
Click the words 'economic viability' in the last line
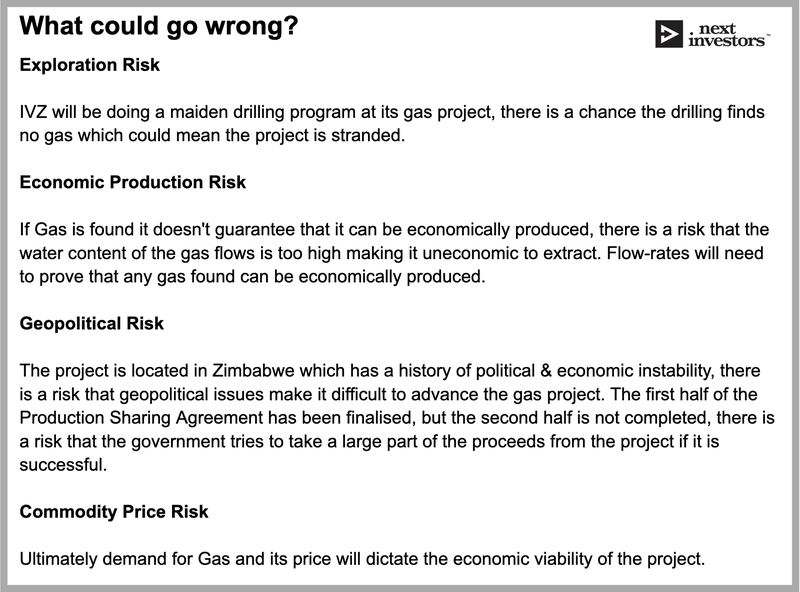click(x=522, y=559)
